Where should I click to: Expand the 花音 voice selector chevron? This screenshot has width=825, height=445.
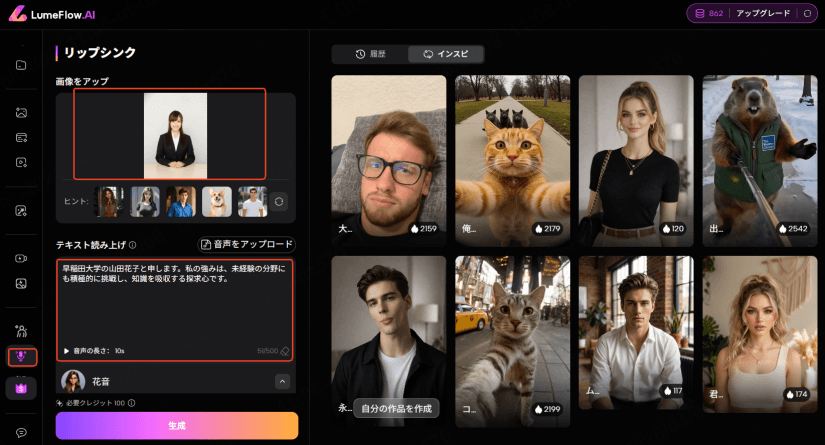tap(282, 381)
